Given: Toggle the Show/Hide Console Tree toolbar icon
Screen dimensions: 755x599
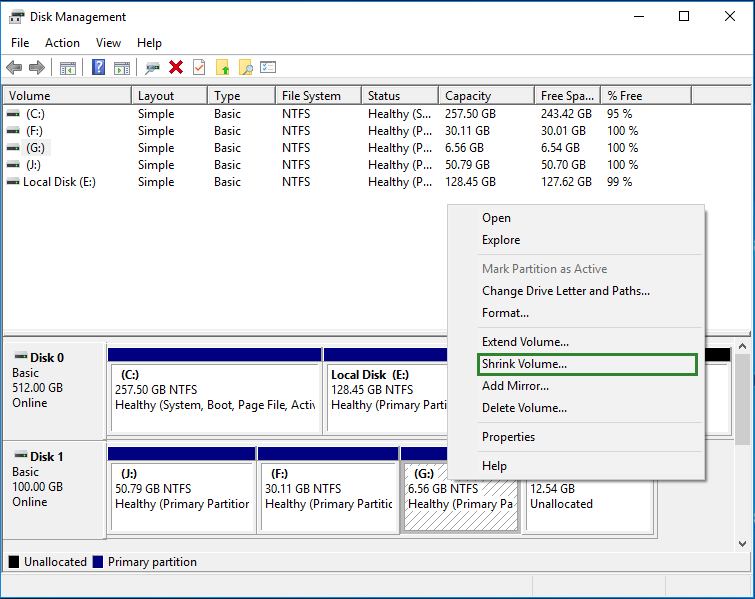Looking at the screenshot, I should point(67,68).
